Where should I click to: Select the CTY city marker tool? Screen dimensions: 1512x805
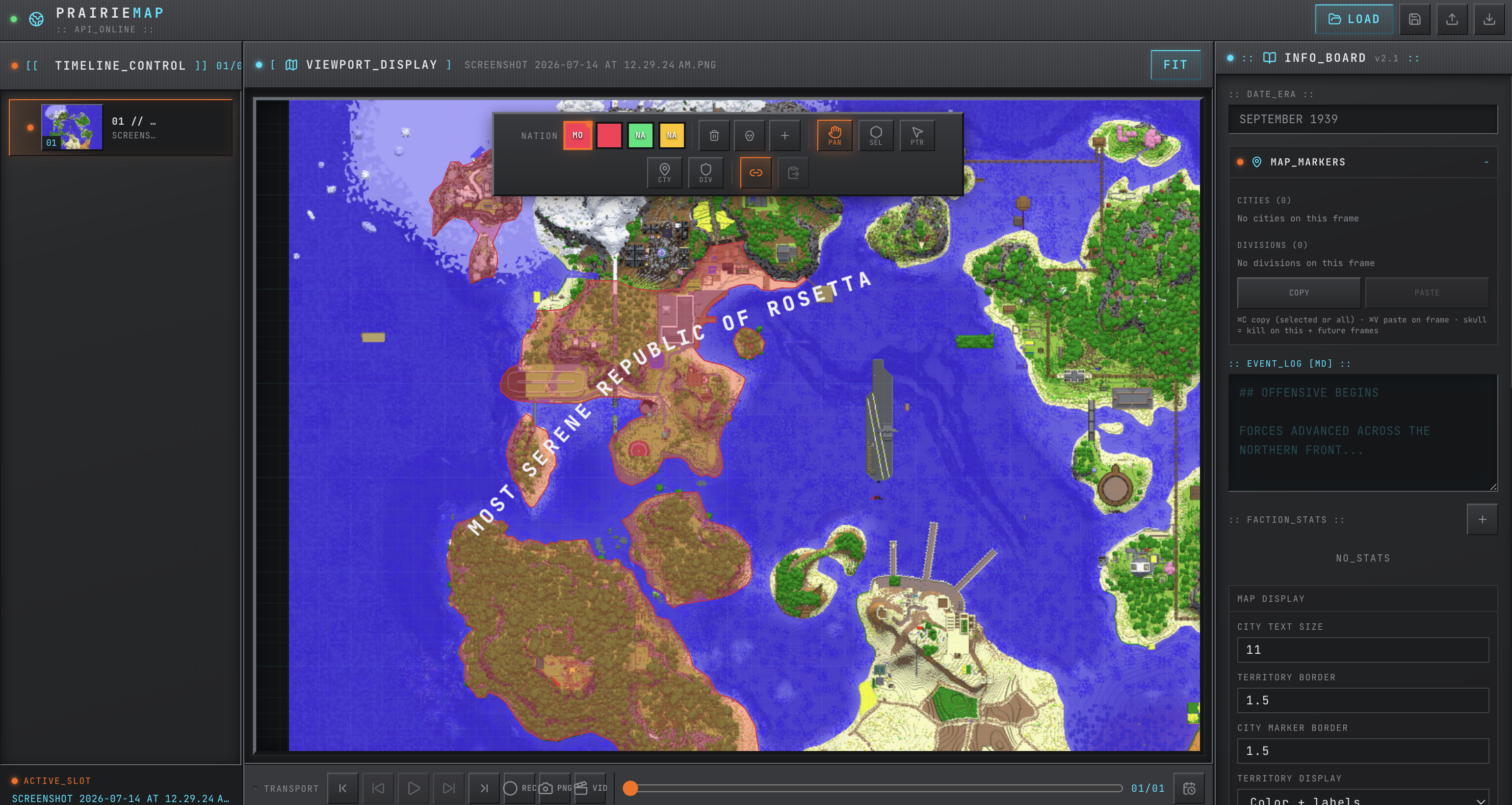pyautogui.click(x=664, y=173)
